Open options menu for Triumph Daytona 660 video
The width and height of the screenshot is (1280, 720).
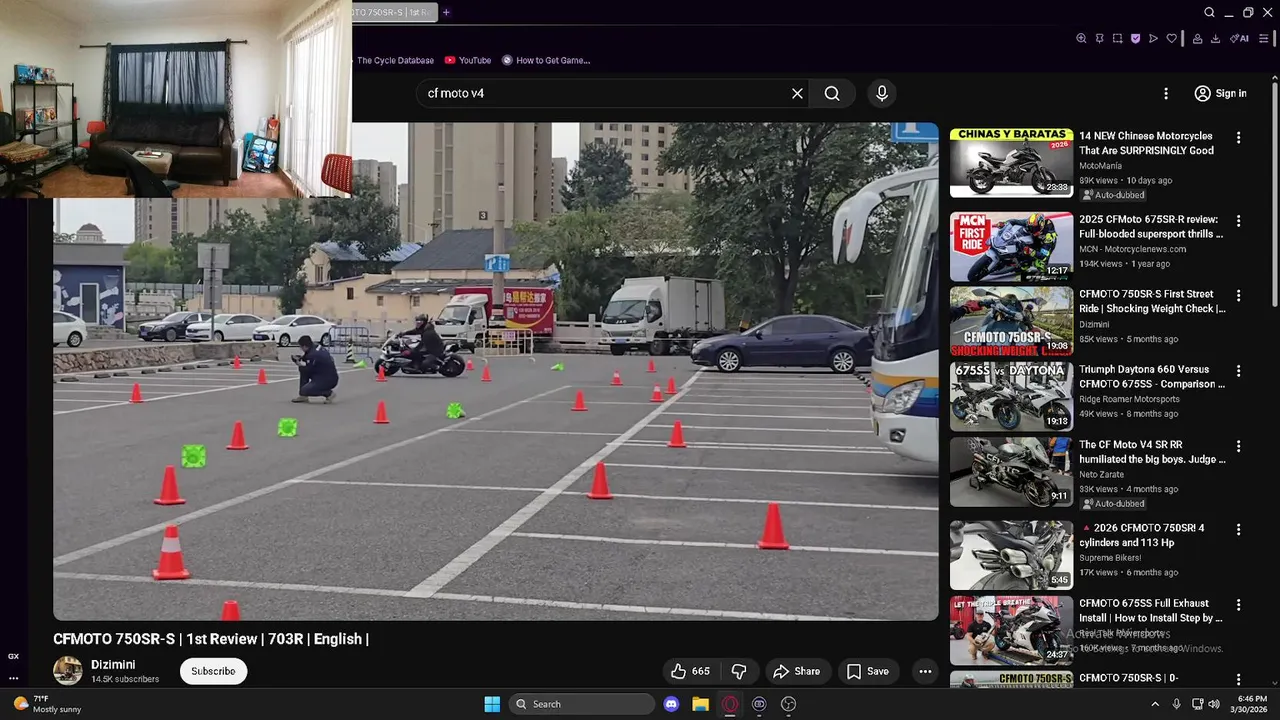[x=1238, y=370]
